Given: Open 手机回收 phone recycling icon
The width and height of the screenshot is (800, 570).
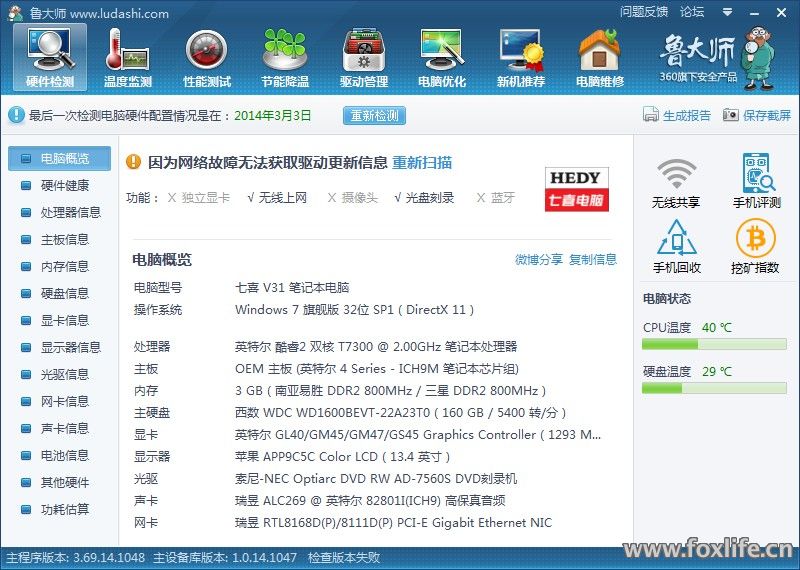Looking at the screenshot, I should (676, 248).
